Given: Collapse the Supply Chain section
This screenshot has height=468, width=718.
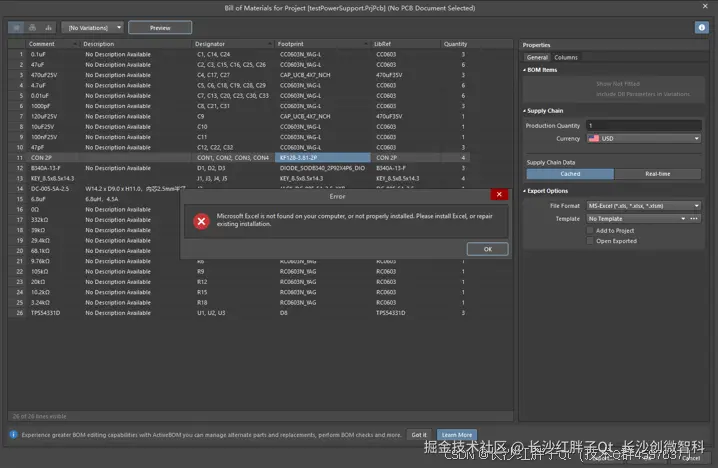Looking at the screenshot, I should (524, 111).
